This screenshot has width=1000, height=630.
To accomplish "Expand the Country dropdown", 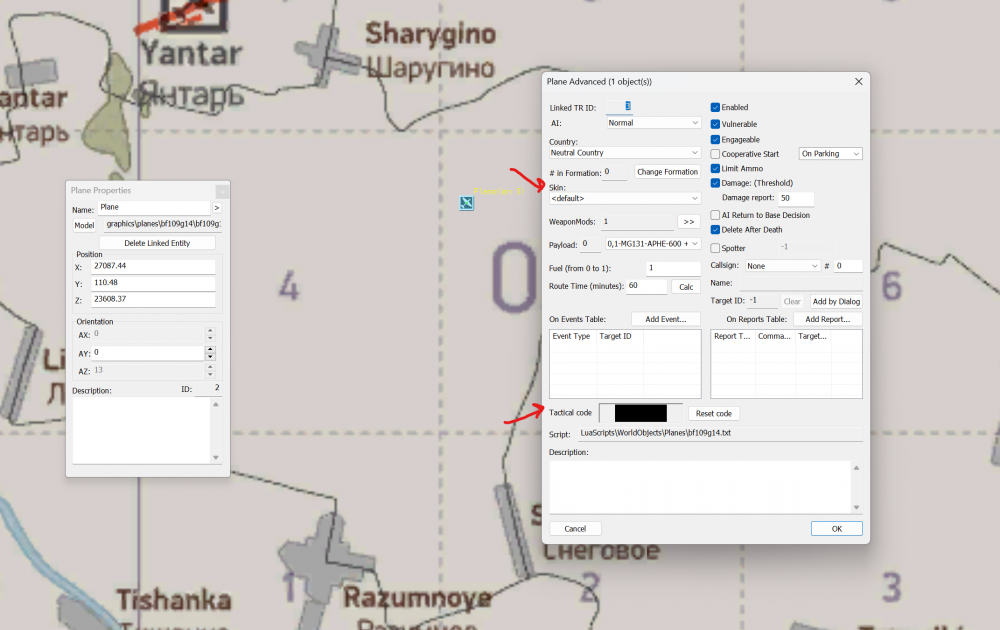I will tap(625, 153).
